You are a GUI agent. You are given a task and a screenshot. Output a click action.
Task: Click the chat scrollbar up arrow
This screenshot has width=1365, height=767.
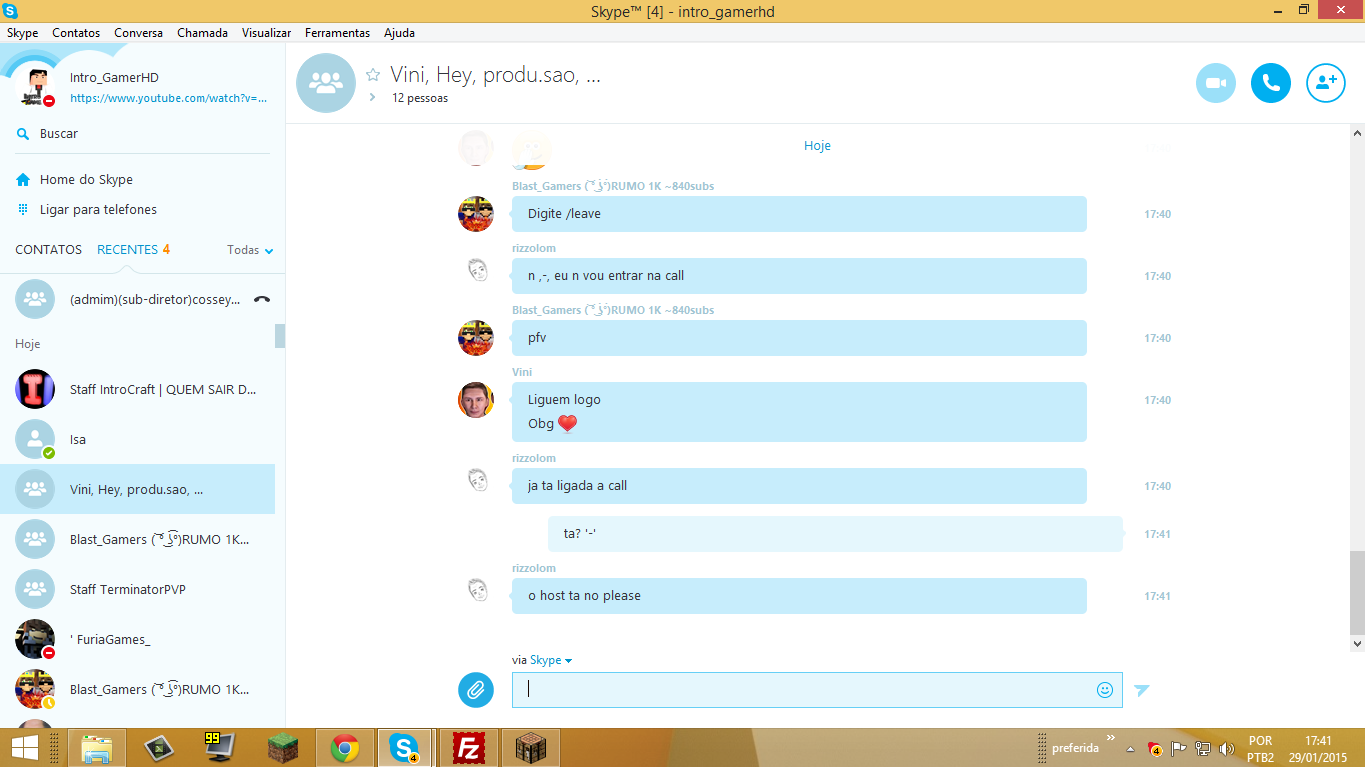pos(1357,132)
